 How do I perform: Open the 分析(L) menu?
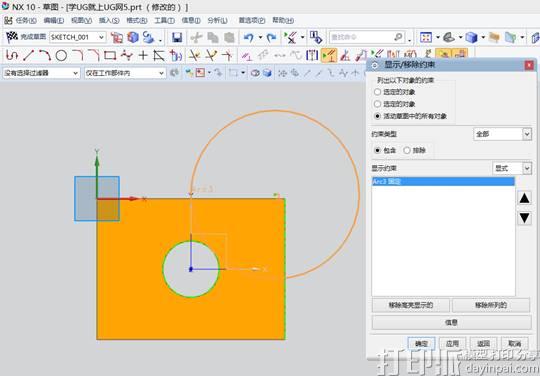218,20
